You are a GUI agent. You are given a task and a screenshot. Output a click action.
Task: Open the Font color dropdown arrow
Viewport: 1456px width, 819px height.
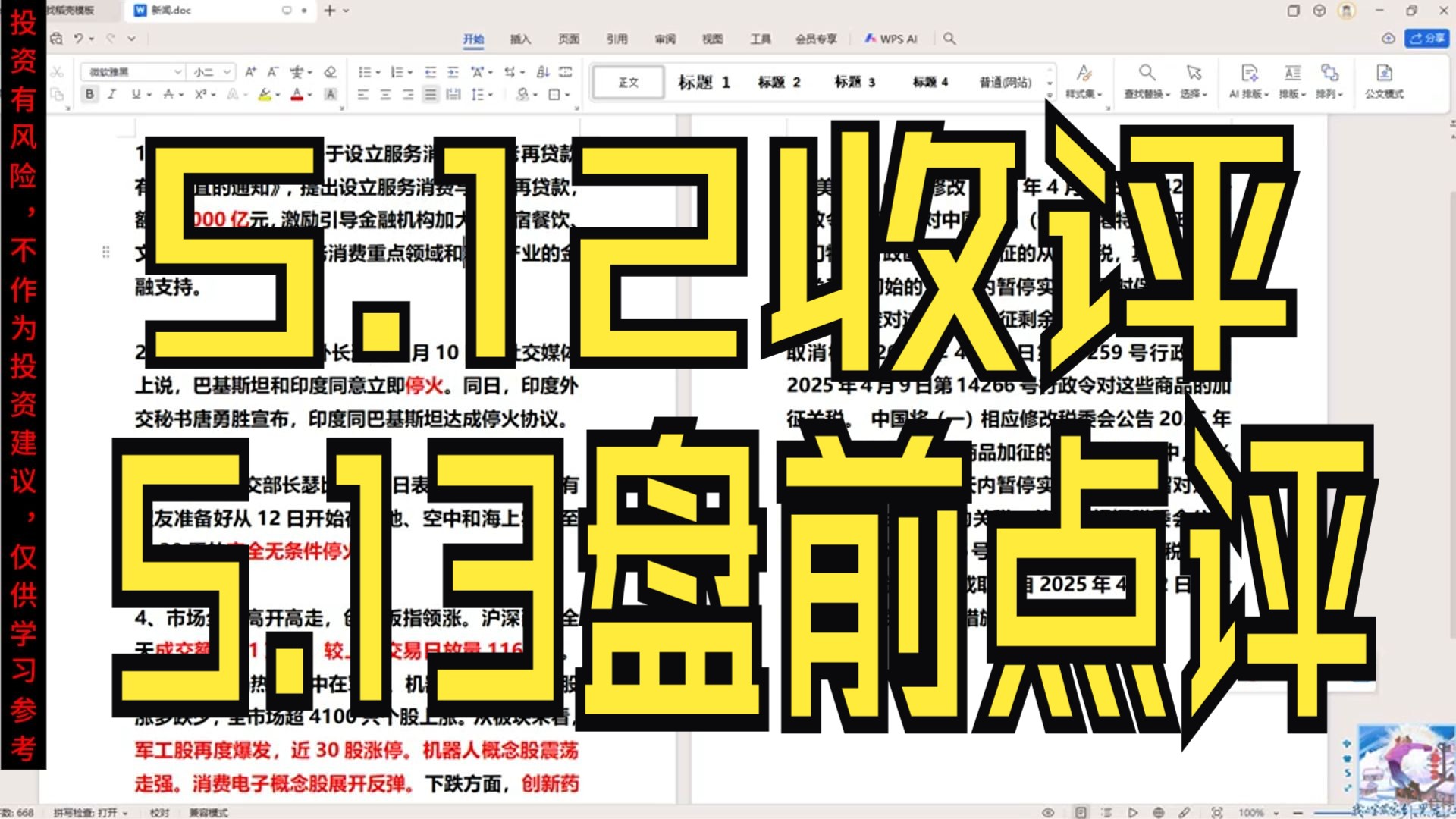click(x=310, y=95)
